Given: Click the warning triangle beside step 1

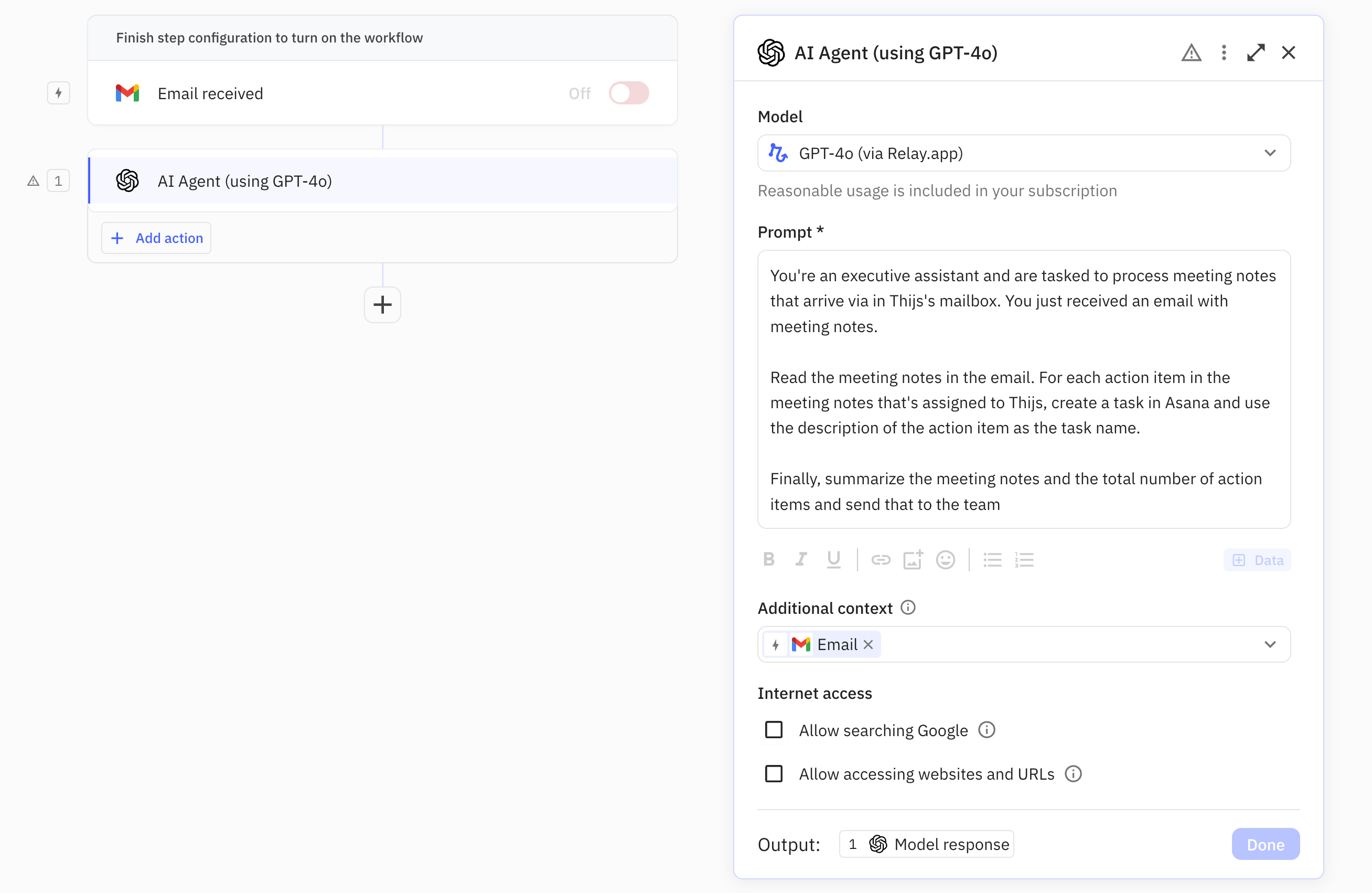Looking at the screenshot, I should click(34, 181).
